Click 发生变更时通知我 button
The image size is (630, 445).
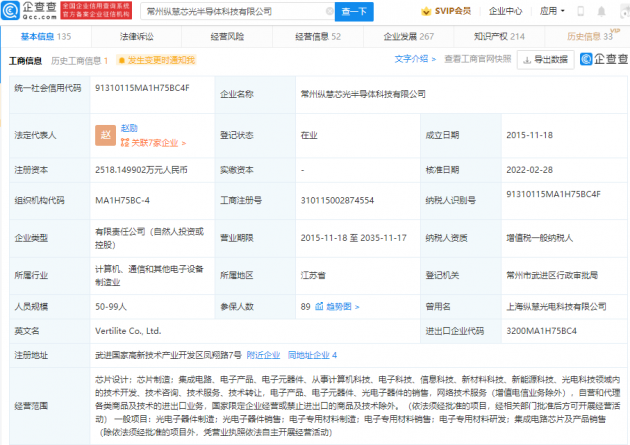pyautogui.click(x=156, y=60)
